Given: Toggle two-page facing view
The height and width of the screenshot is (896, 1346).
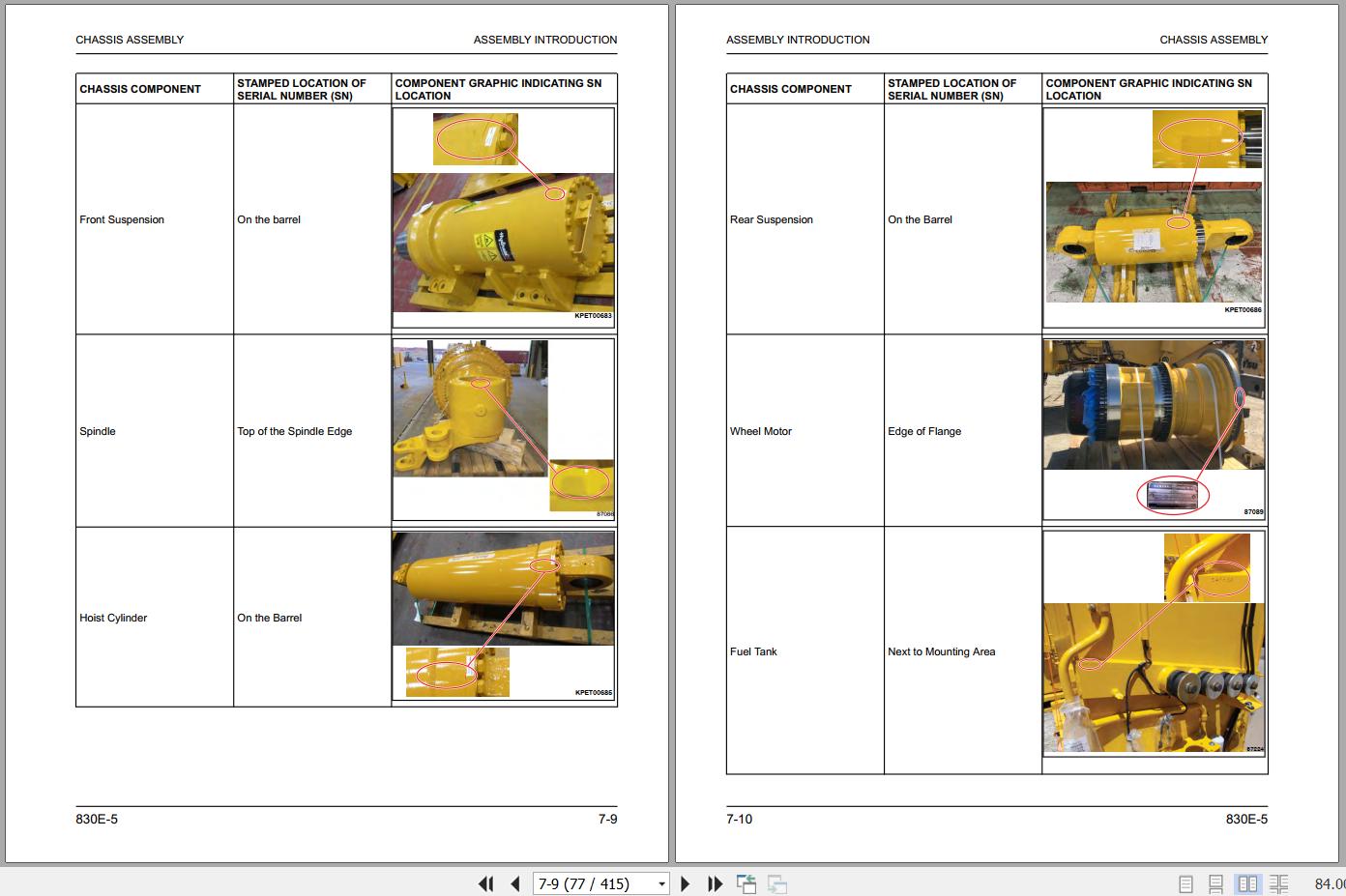Looking at the screenshot, I should [x=1248, y=883].
